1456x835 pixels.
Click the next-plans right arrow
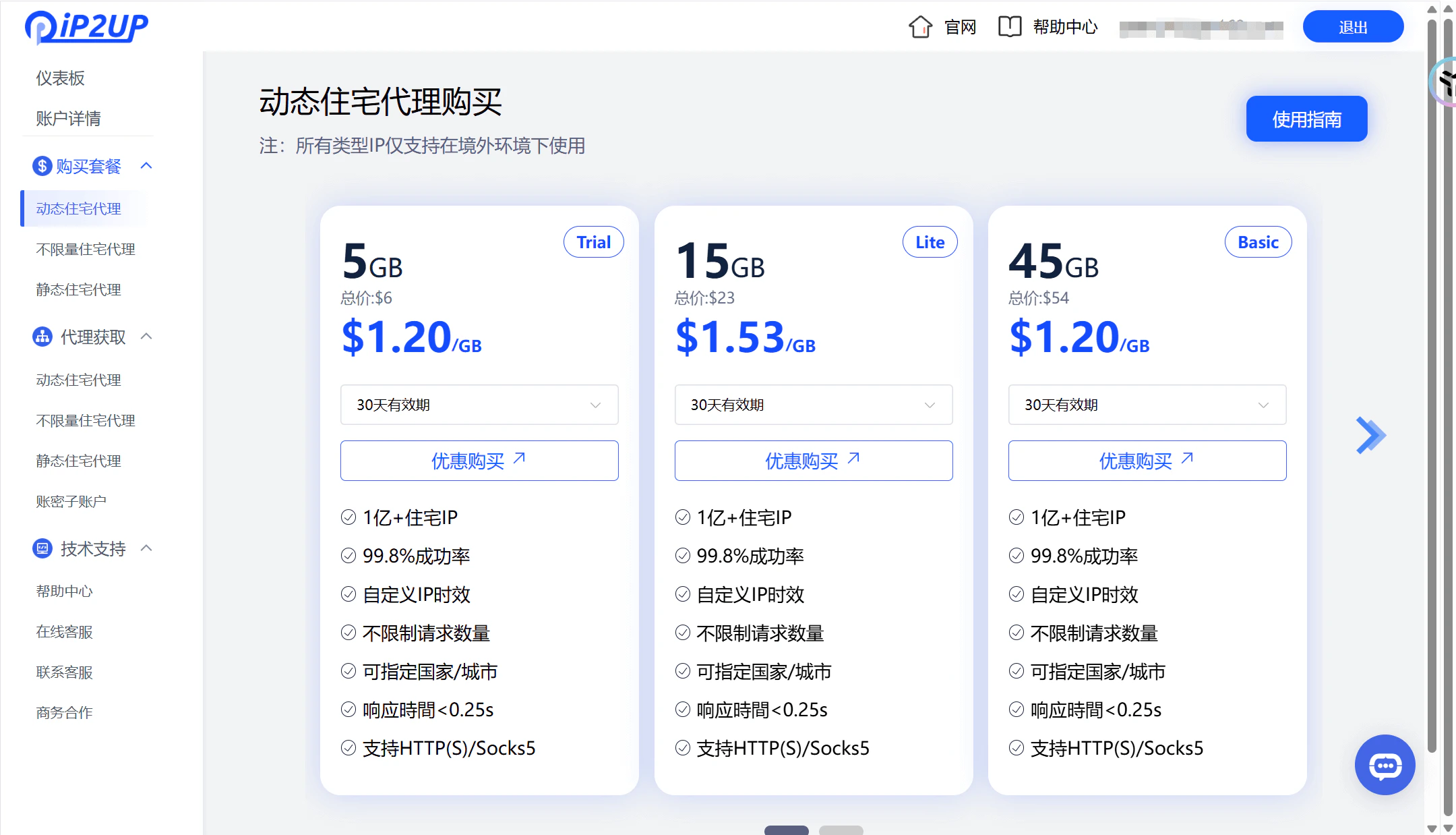(x=1370, y=435)
